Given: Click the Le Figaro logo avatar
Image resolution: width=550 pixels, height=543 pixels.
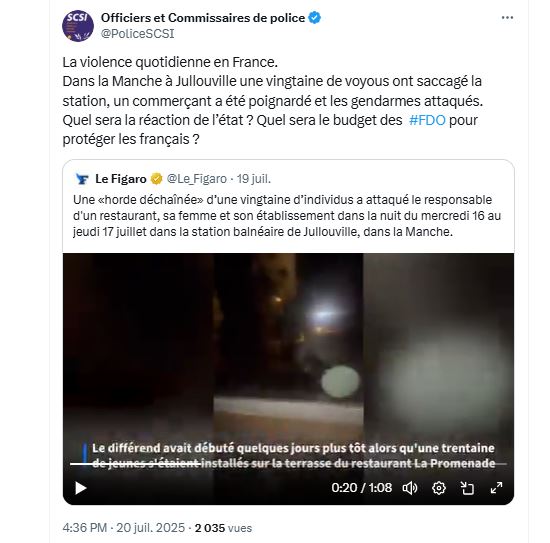Looking at the screenshot, I should 82,179.
